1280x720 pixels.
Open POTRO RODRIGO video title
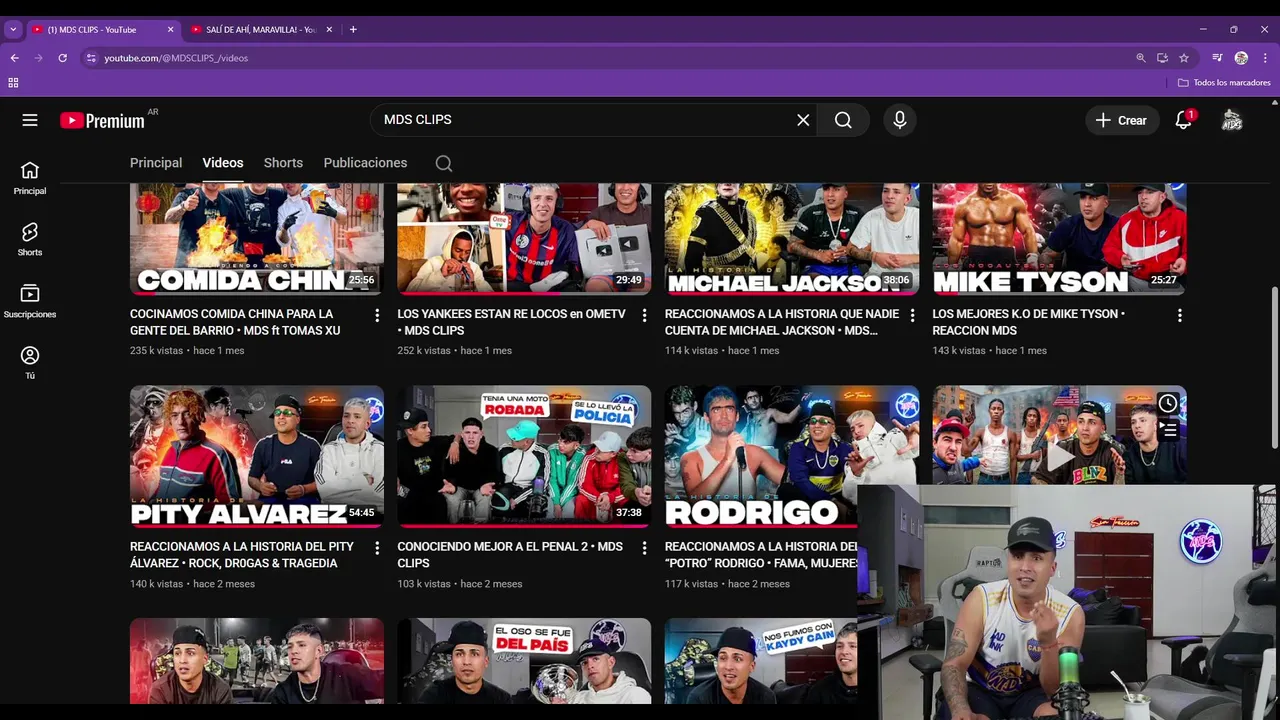(761, 555)
